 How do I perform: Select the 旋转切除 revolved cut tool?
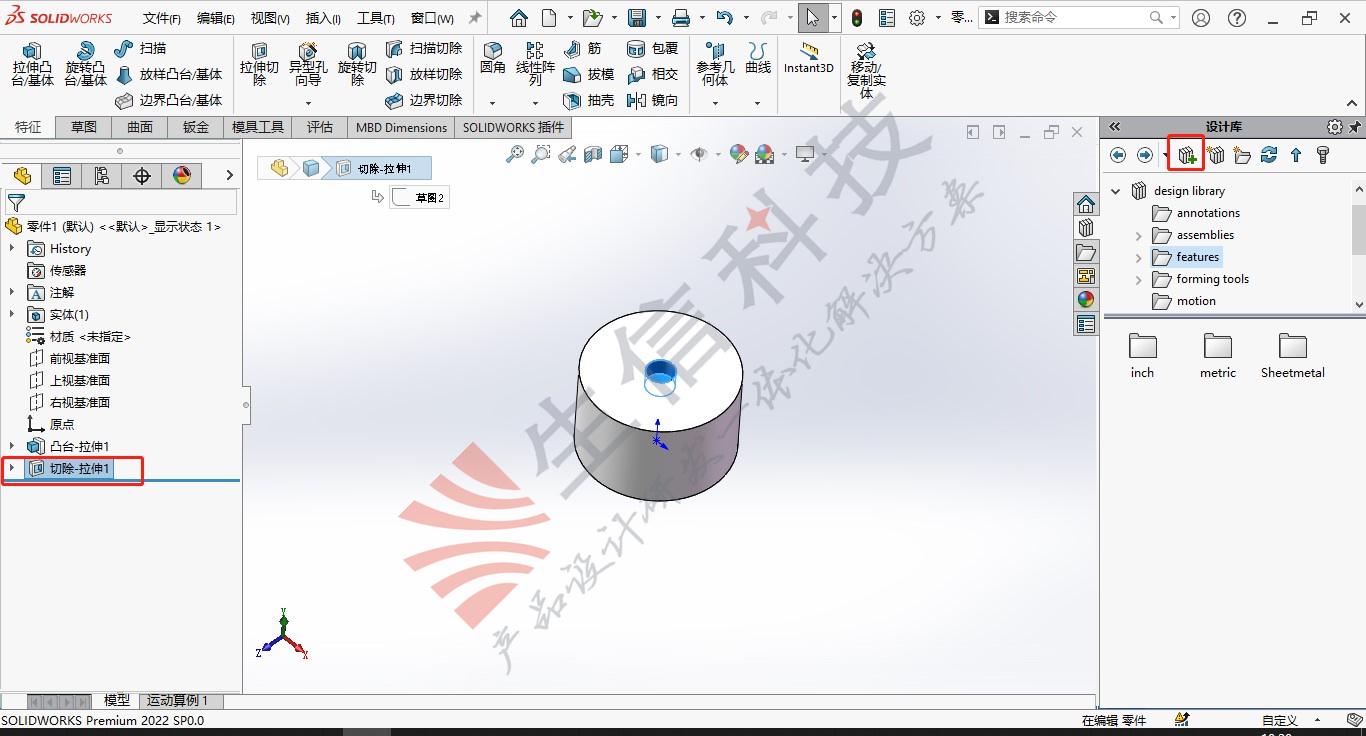click(357, 65)
